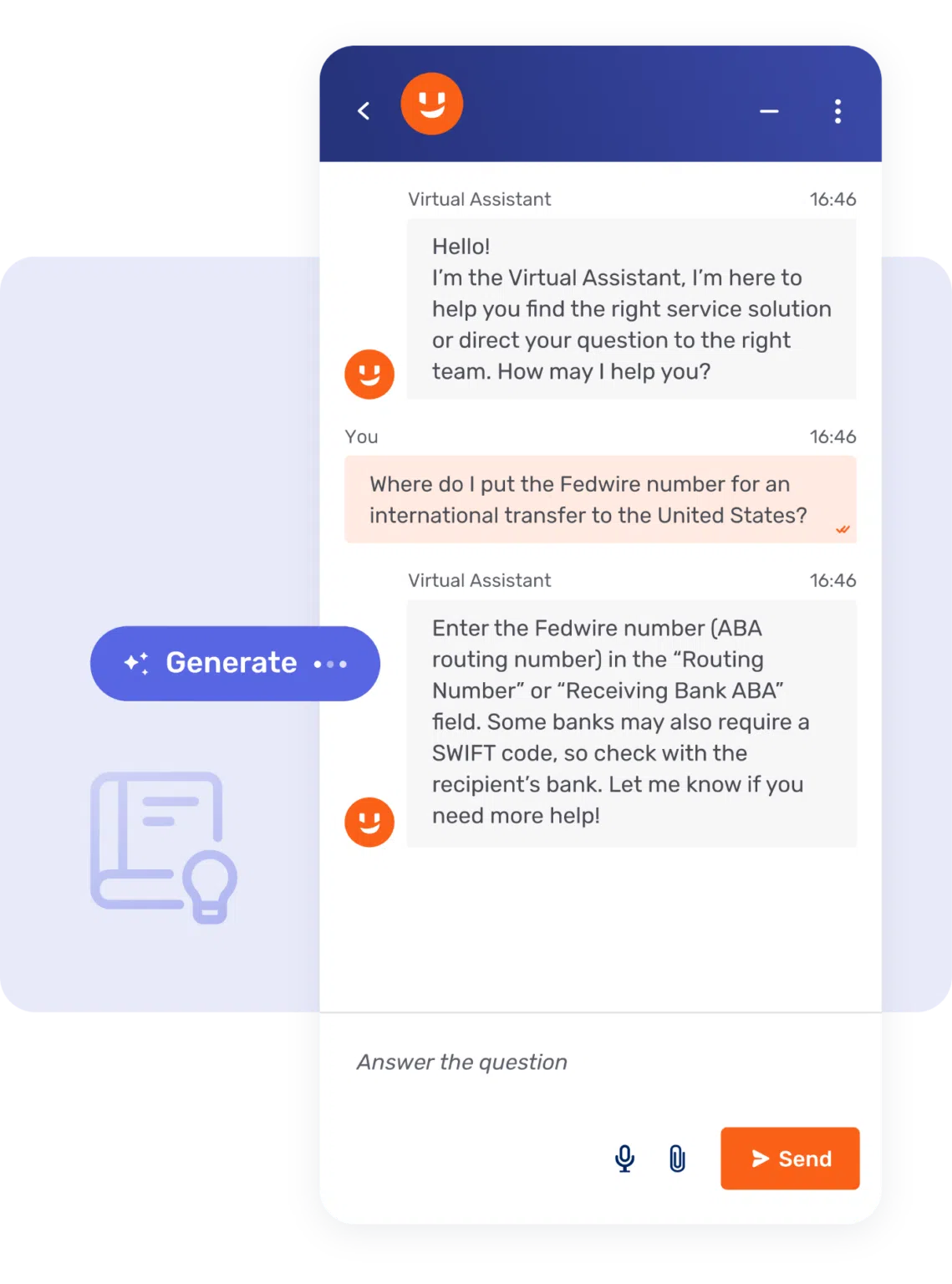Image resolution: width=952 pixels, height=1284 pixels.
Task: Click the orange smiley logo in header
Action: coord(431,104)
